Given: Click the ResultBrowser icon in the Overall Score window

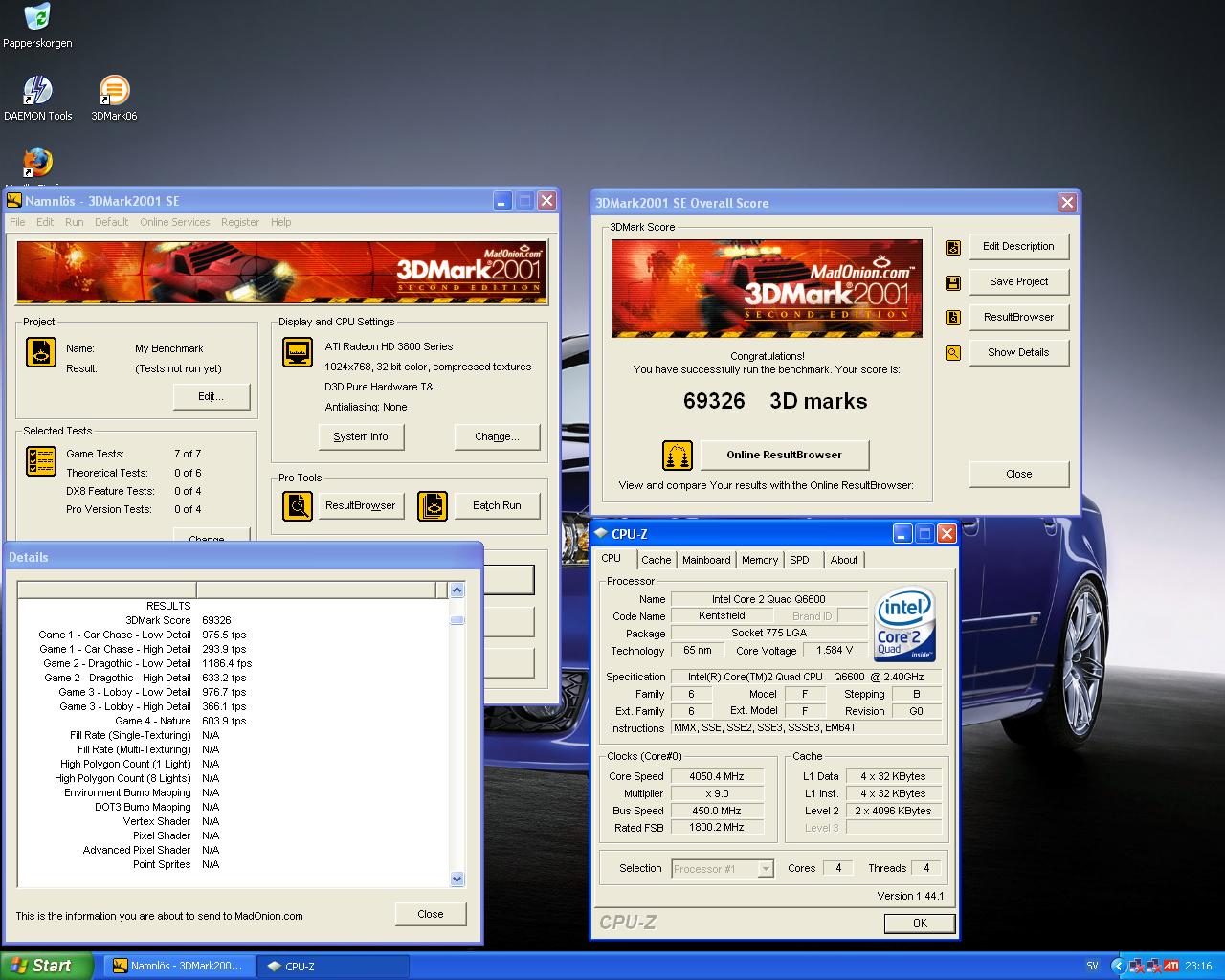Looking at the screenshot, I should [x=953, y=318].
